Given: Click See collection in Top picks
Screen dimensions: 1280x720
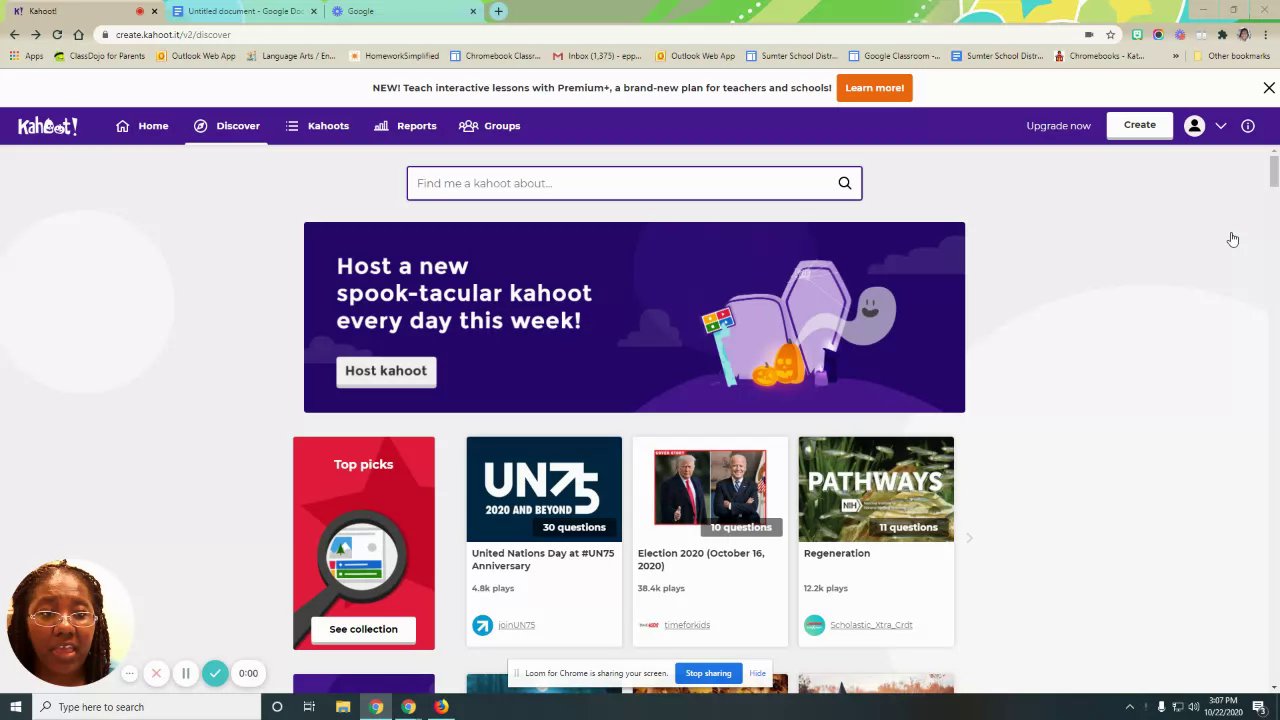Looking at the screenshot, I should point(363,629).
